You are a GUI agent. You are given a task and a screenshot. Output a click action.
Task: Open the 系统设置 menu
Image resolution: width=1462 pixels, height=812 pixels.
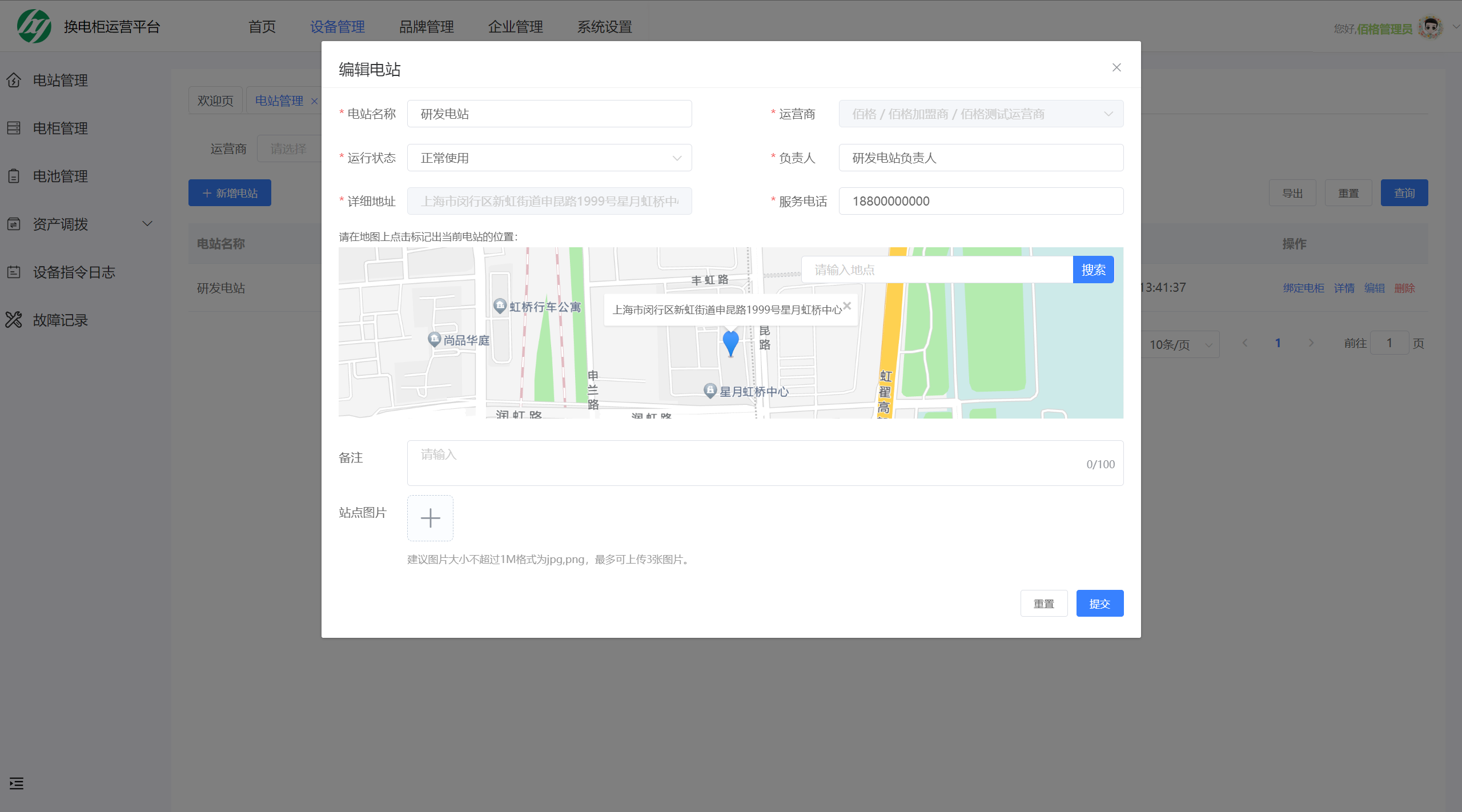click(604, 26)
